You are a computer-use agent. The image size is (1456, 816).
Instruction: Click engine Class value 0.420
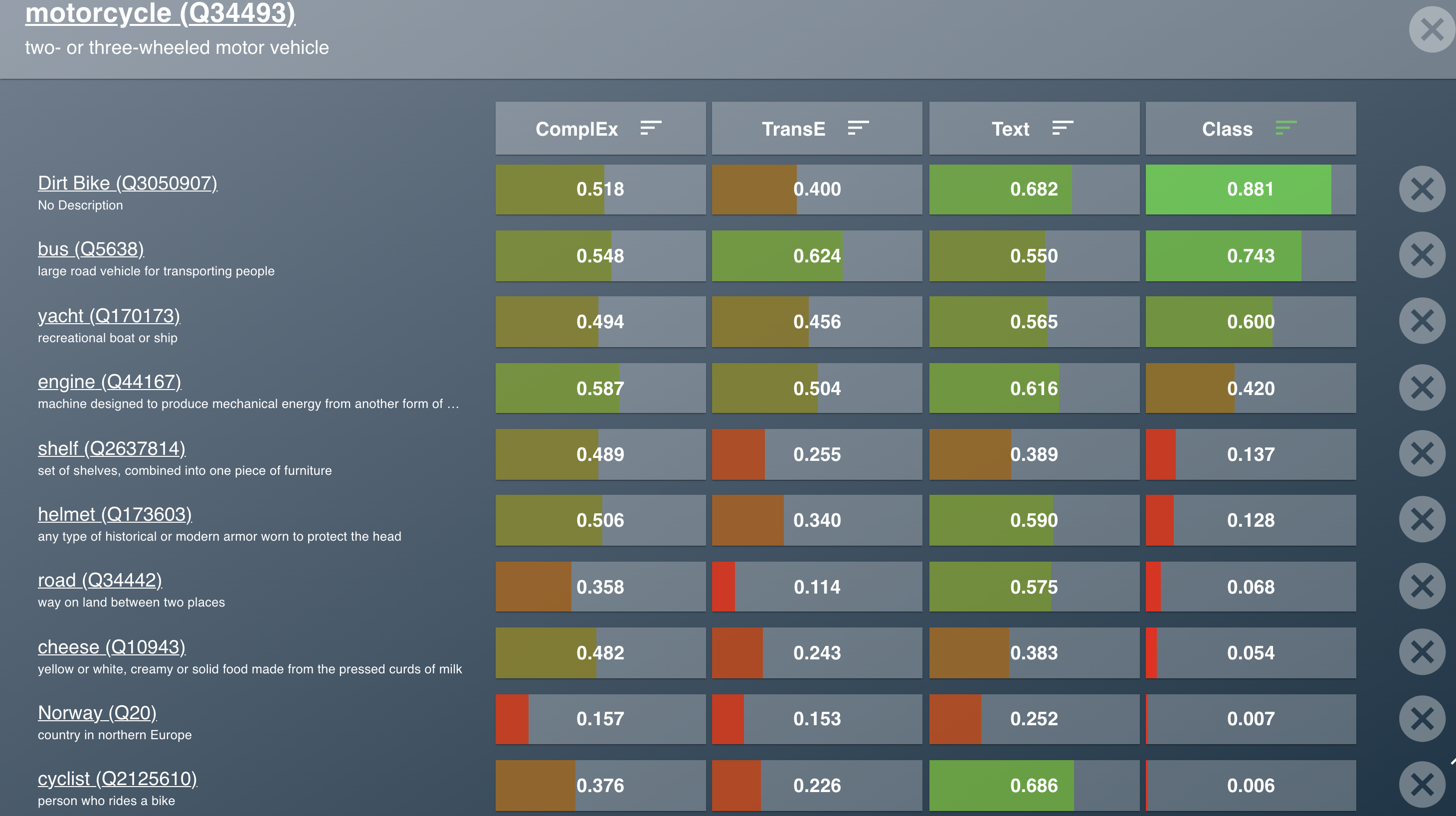click(1250, 389)
